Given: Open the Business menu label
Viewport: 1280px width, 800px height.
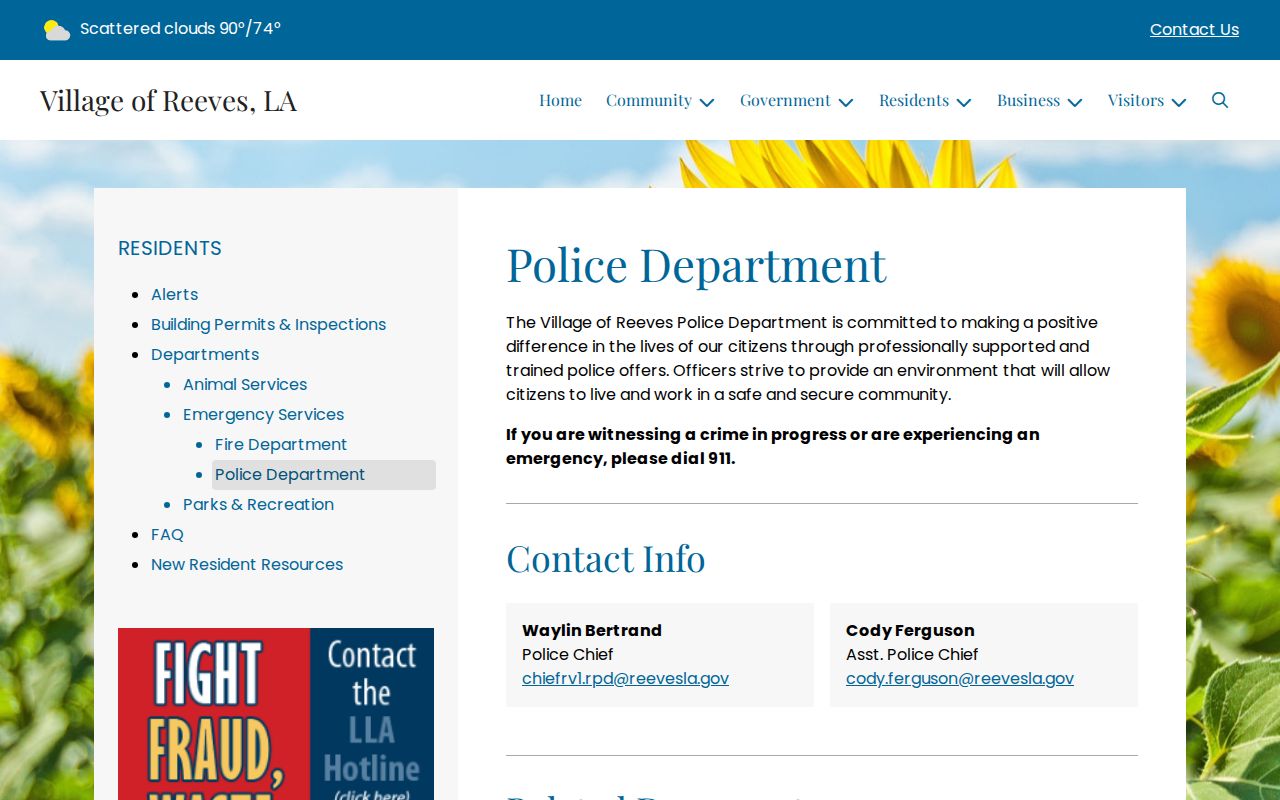Looking at the screenshot, I should [x=1028, y=100].
